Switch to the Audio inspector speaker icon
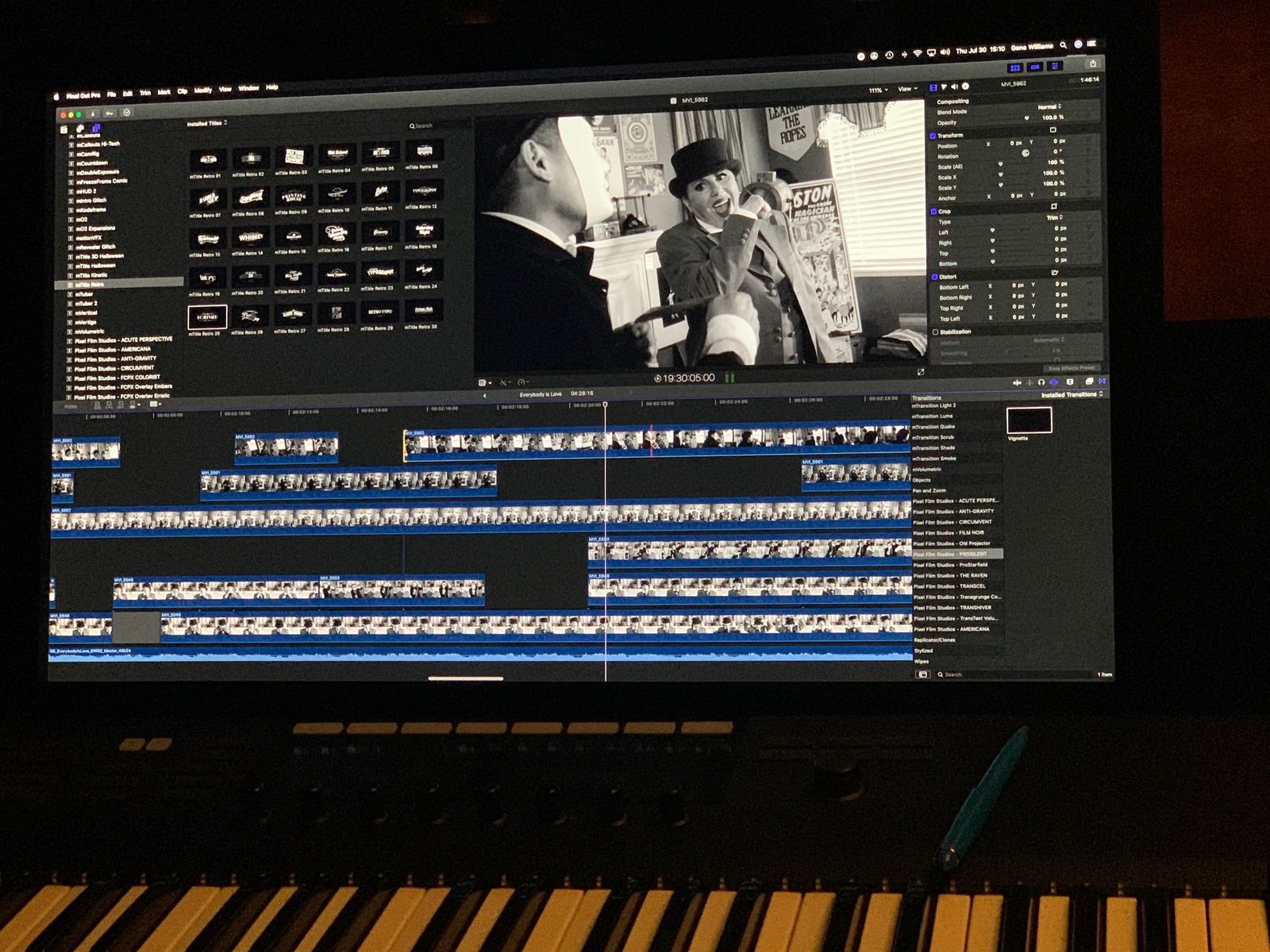1270x952 pixels. point(955,86)
